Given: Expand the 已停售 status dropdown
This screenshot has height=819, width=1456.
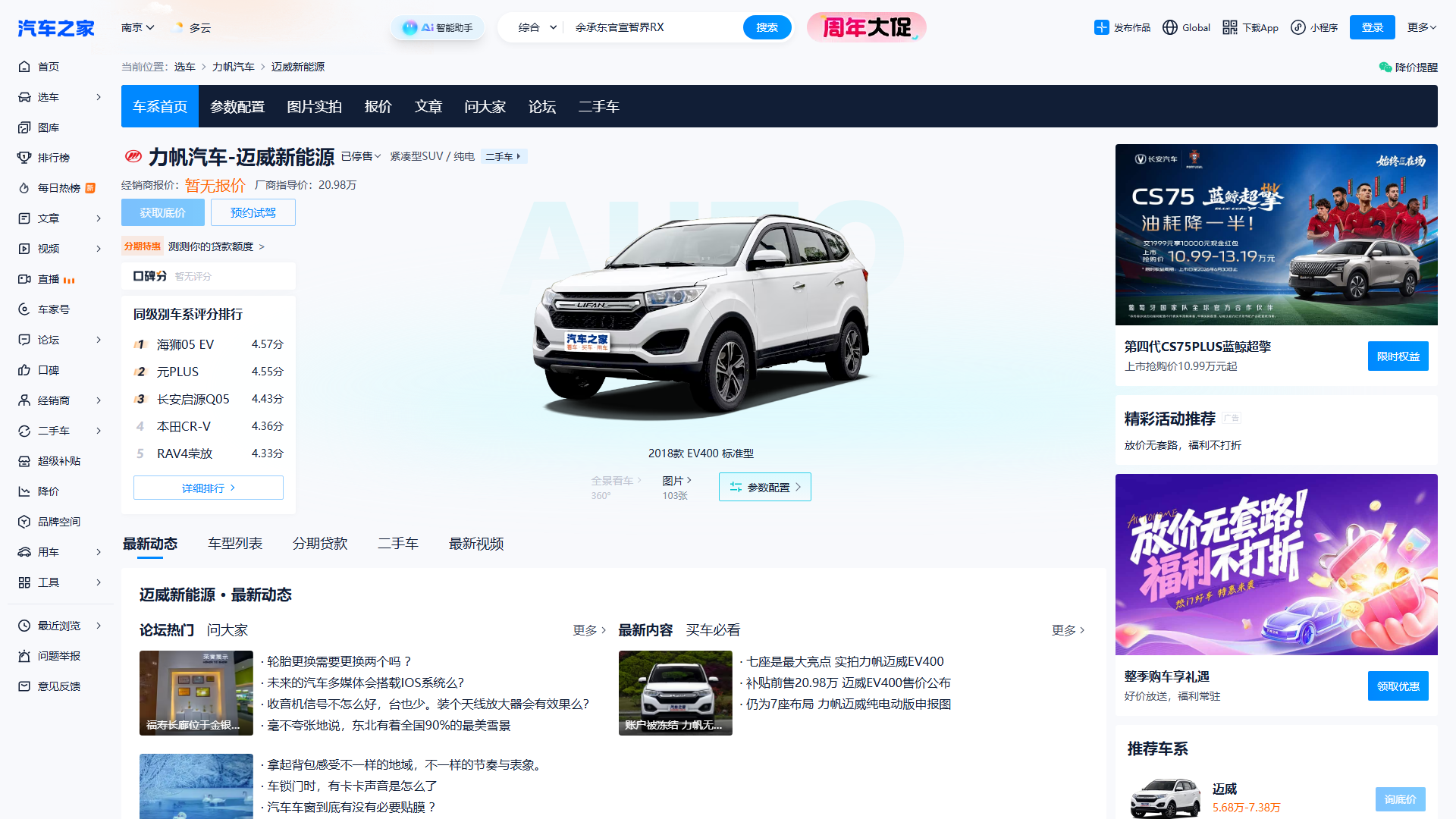Looking at the screenshot, I should click(361, 156).
